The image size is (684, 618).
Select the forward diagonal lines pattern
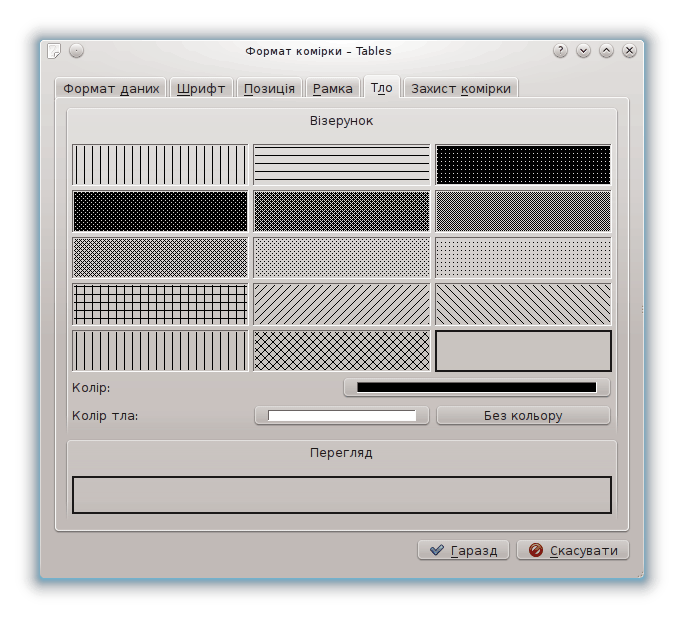341,304
